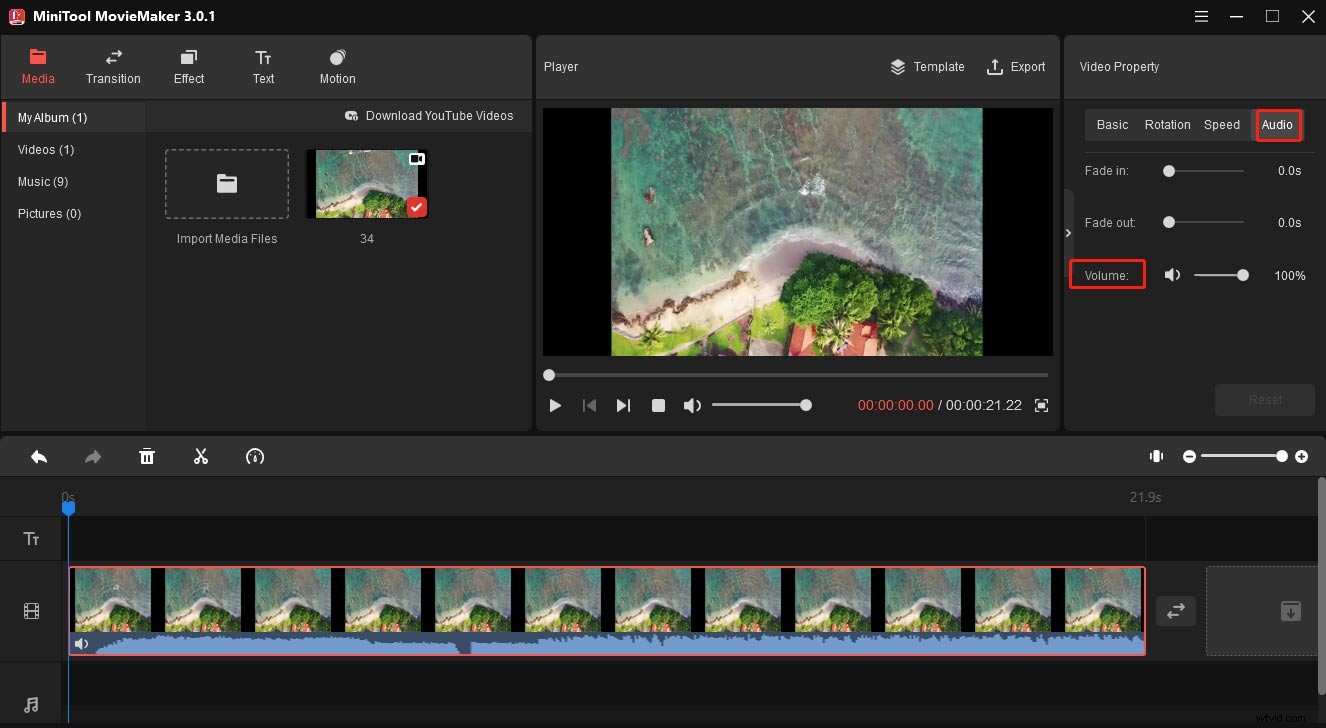Switch to the Audio property tab

(1277, 124)
